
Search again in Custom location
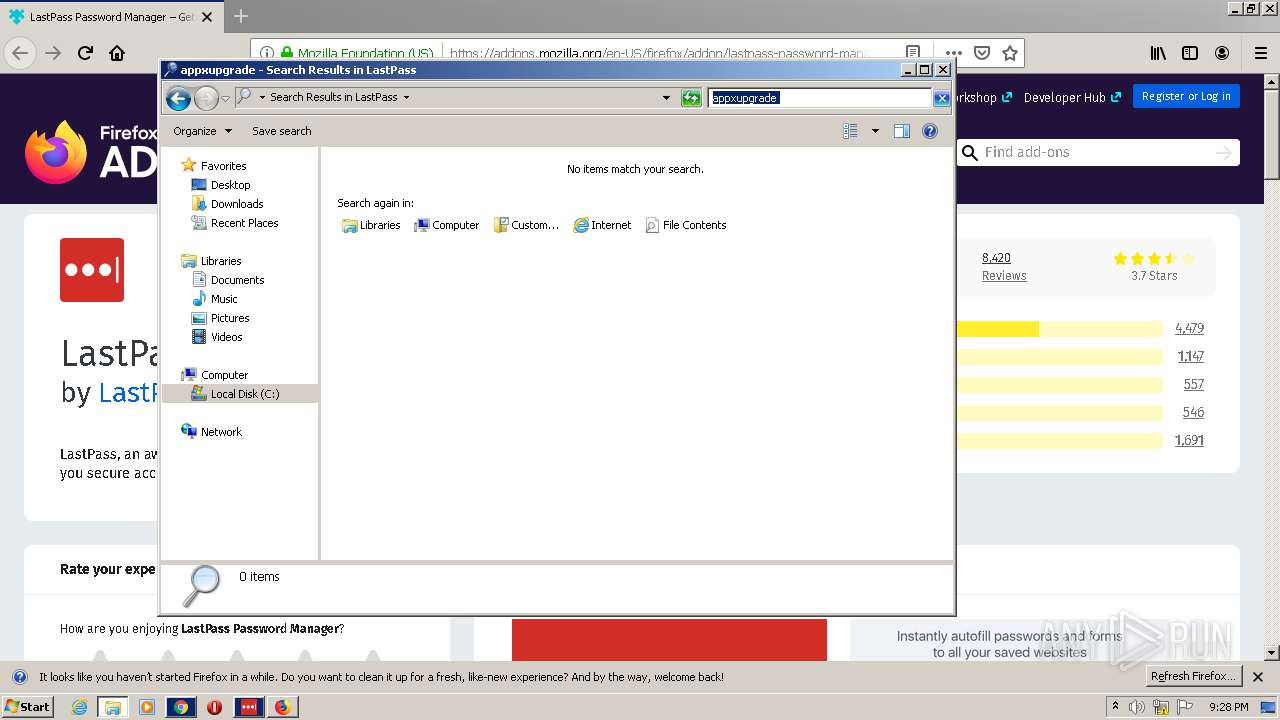(526, 225)
